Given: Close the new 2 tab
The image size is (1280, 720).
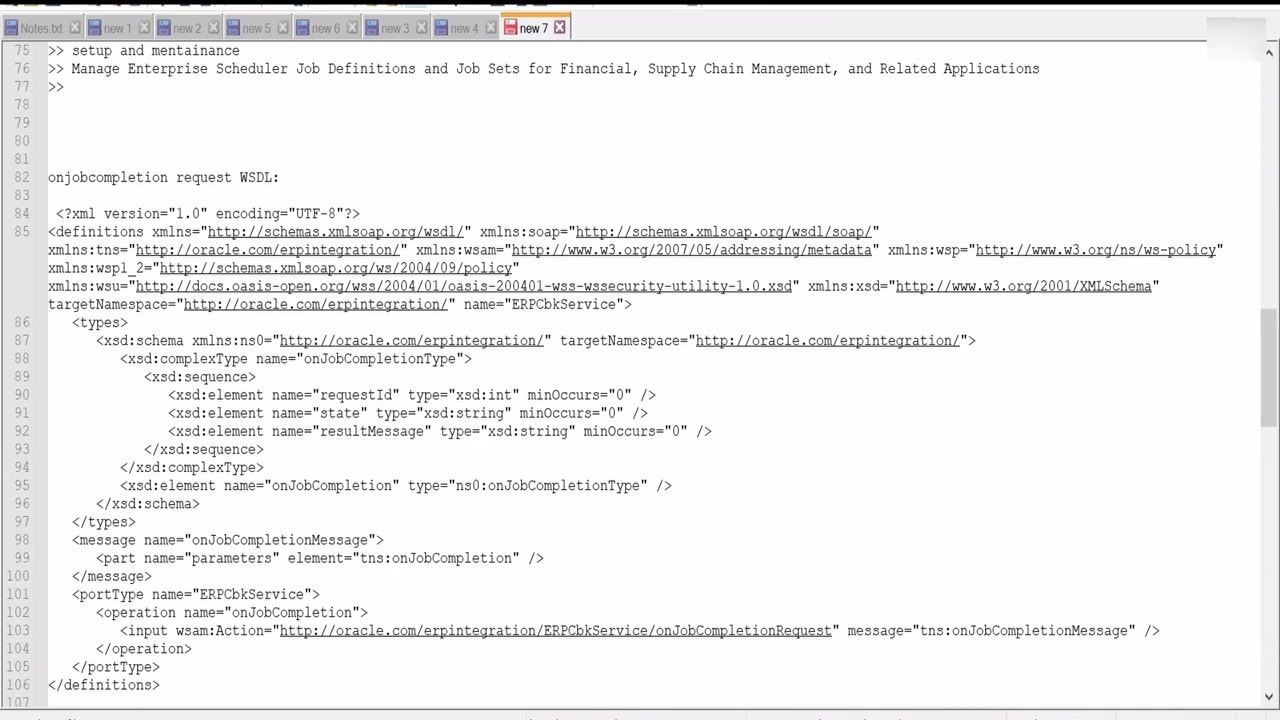Looking at the screenshot, I should point(213,28).
